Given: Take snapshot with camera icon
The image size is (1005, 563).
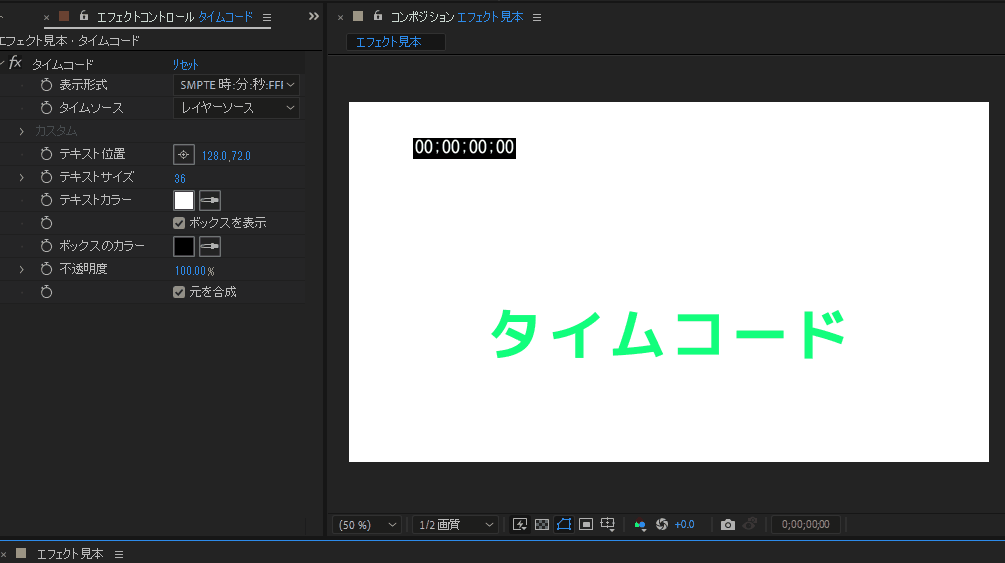Looking at the screenshot, I should (727, 525).
